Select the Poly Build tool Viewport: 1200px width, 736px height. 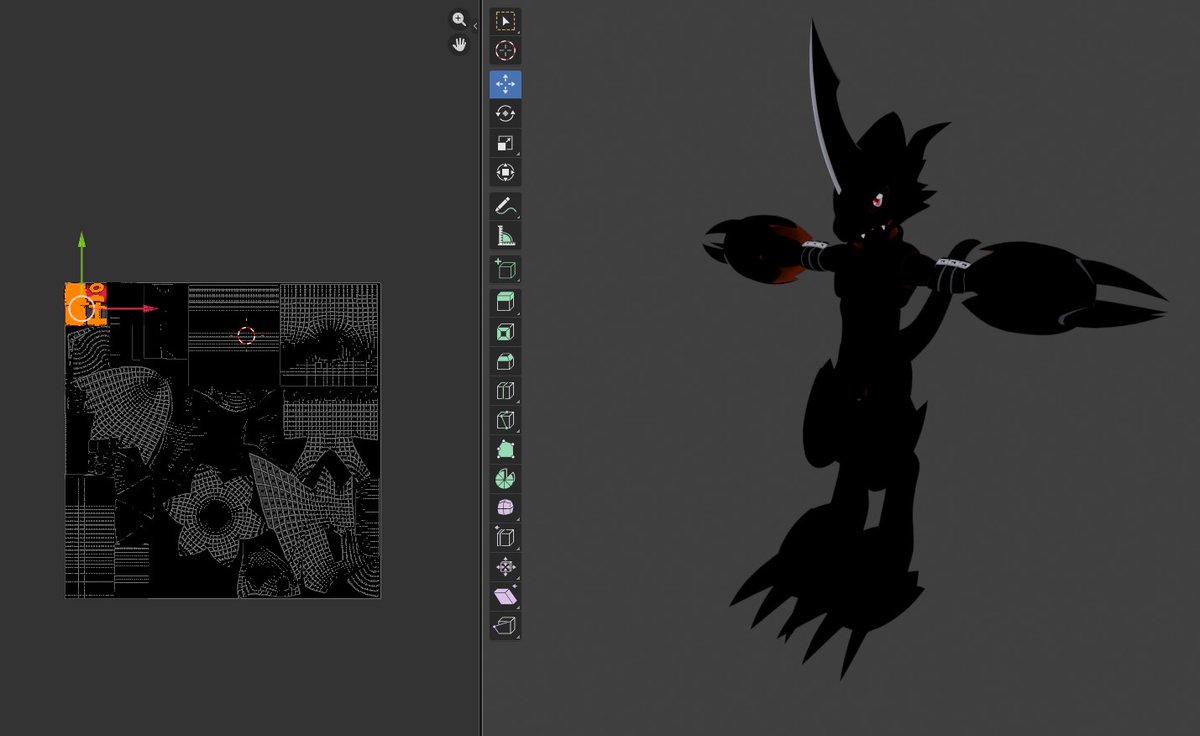coord(505,449)
